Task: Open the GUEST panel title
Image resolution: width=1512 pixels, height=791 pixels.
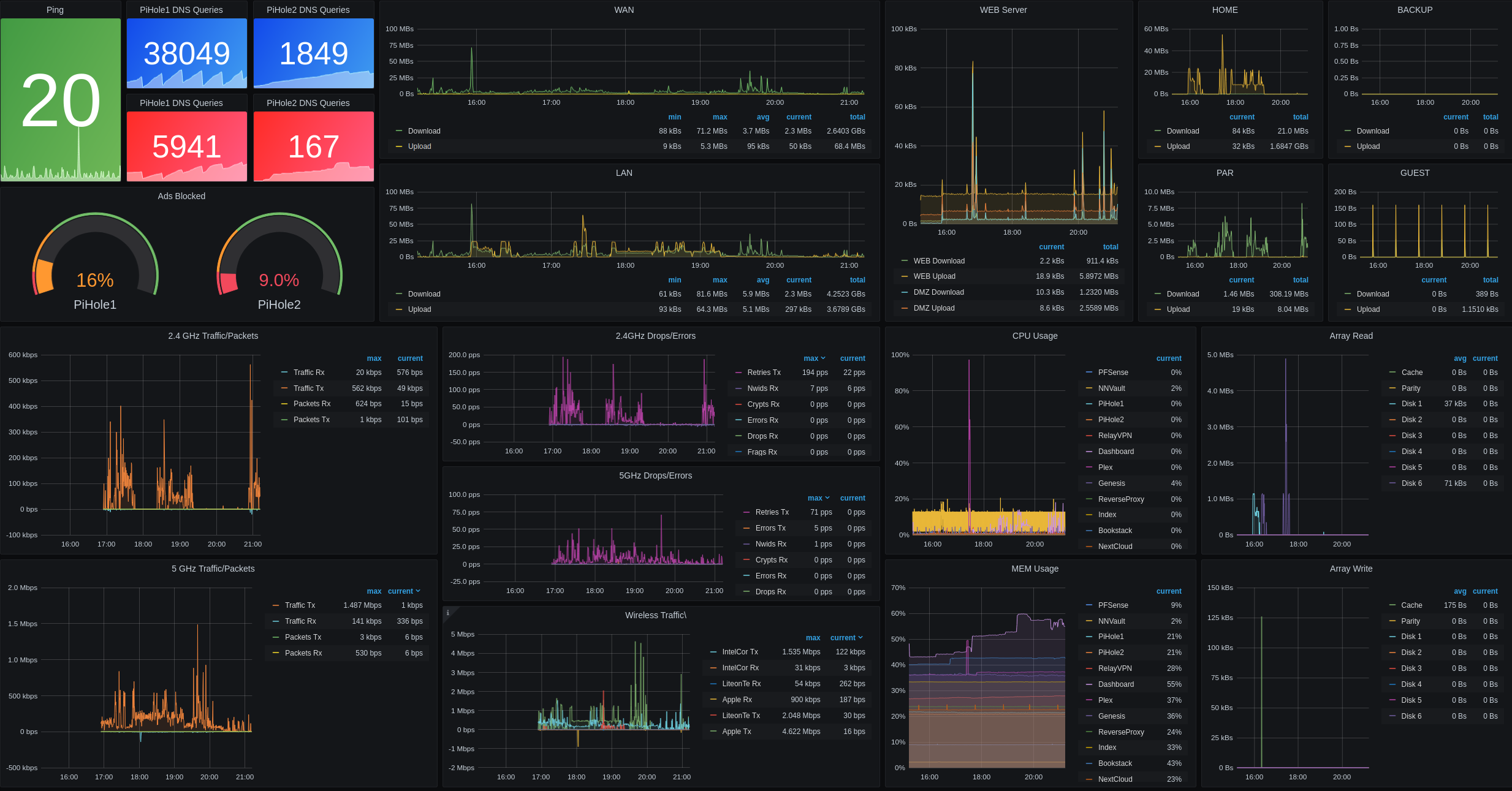Action: tap(1415, 173)
